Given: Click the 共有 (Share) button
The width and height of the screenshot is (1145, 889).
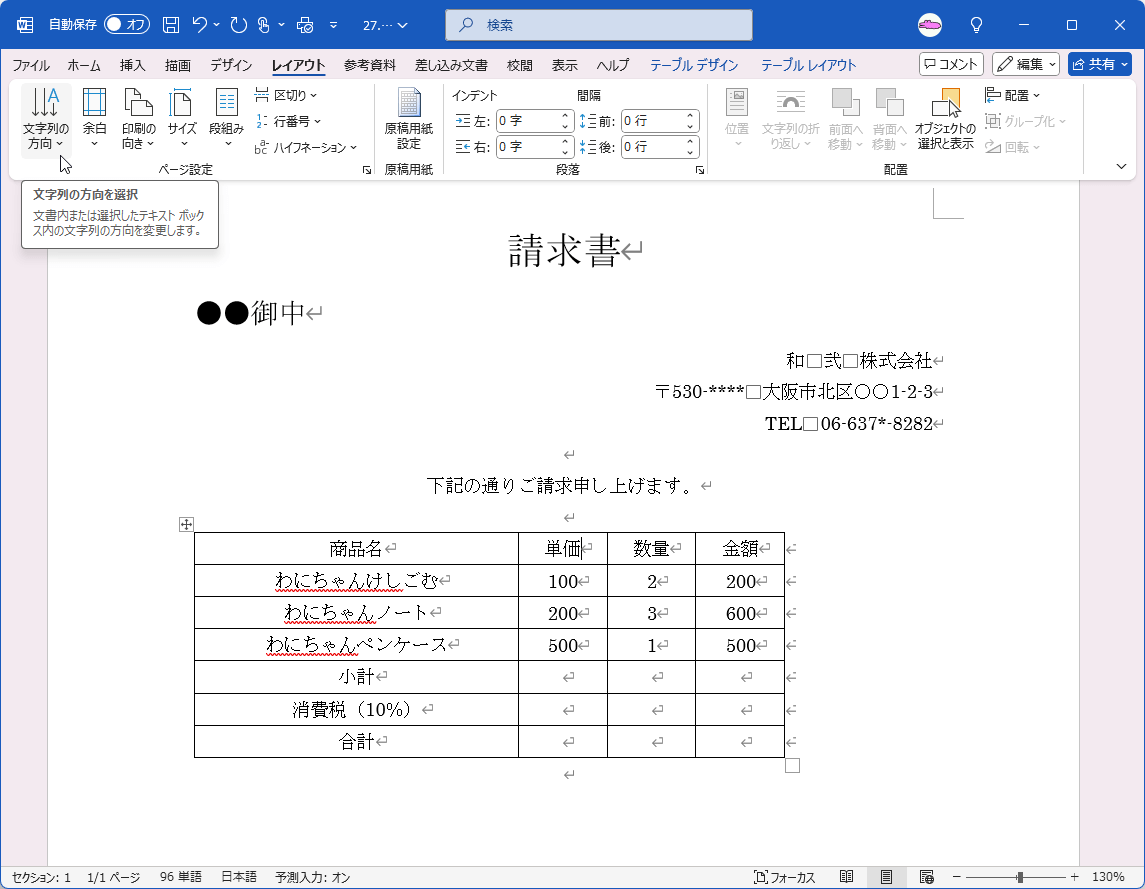Looking at the screenshot, I should coord(1098,63).
